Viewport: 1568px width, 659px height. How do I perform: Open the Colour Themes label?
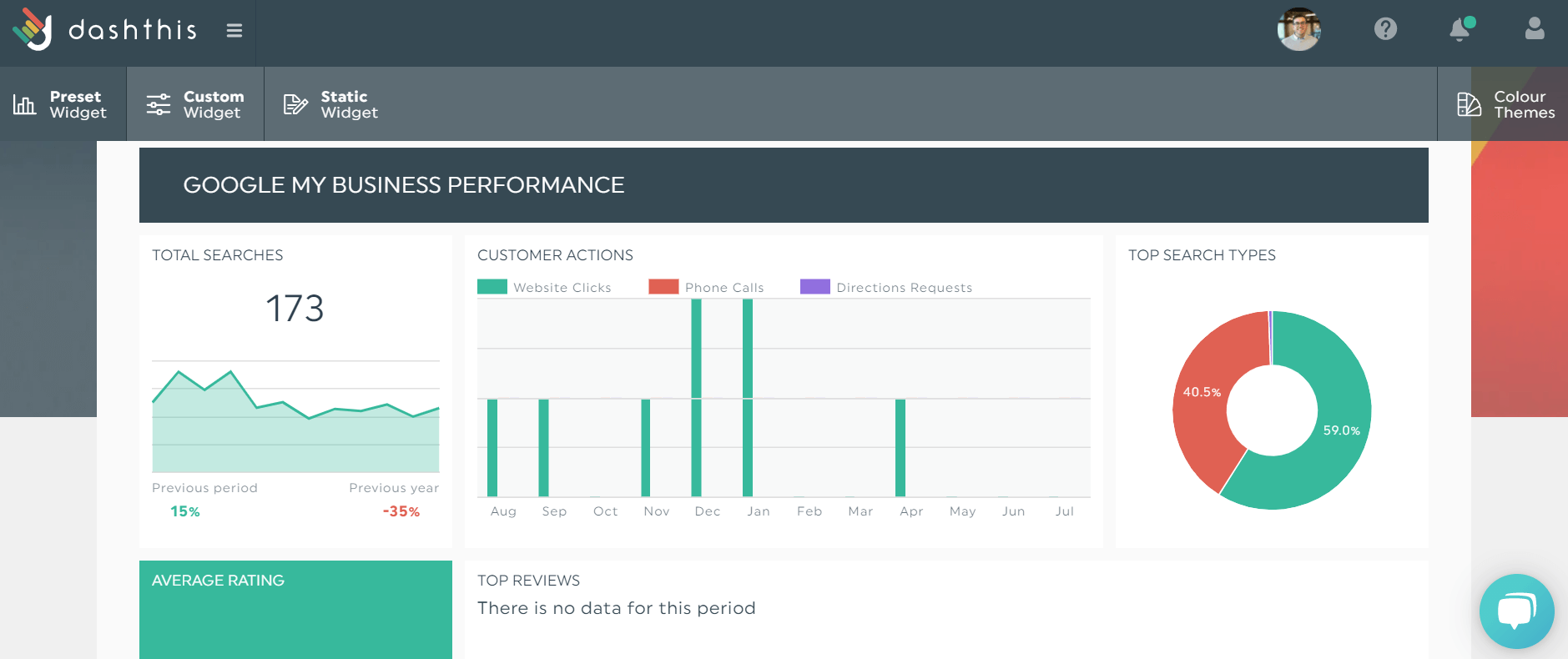(1524, 104)
